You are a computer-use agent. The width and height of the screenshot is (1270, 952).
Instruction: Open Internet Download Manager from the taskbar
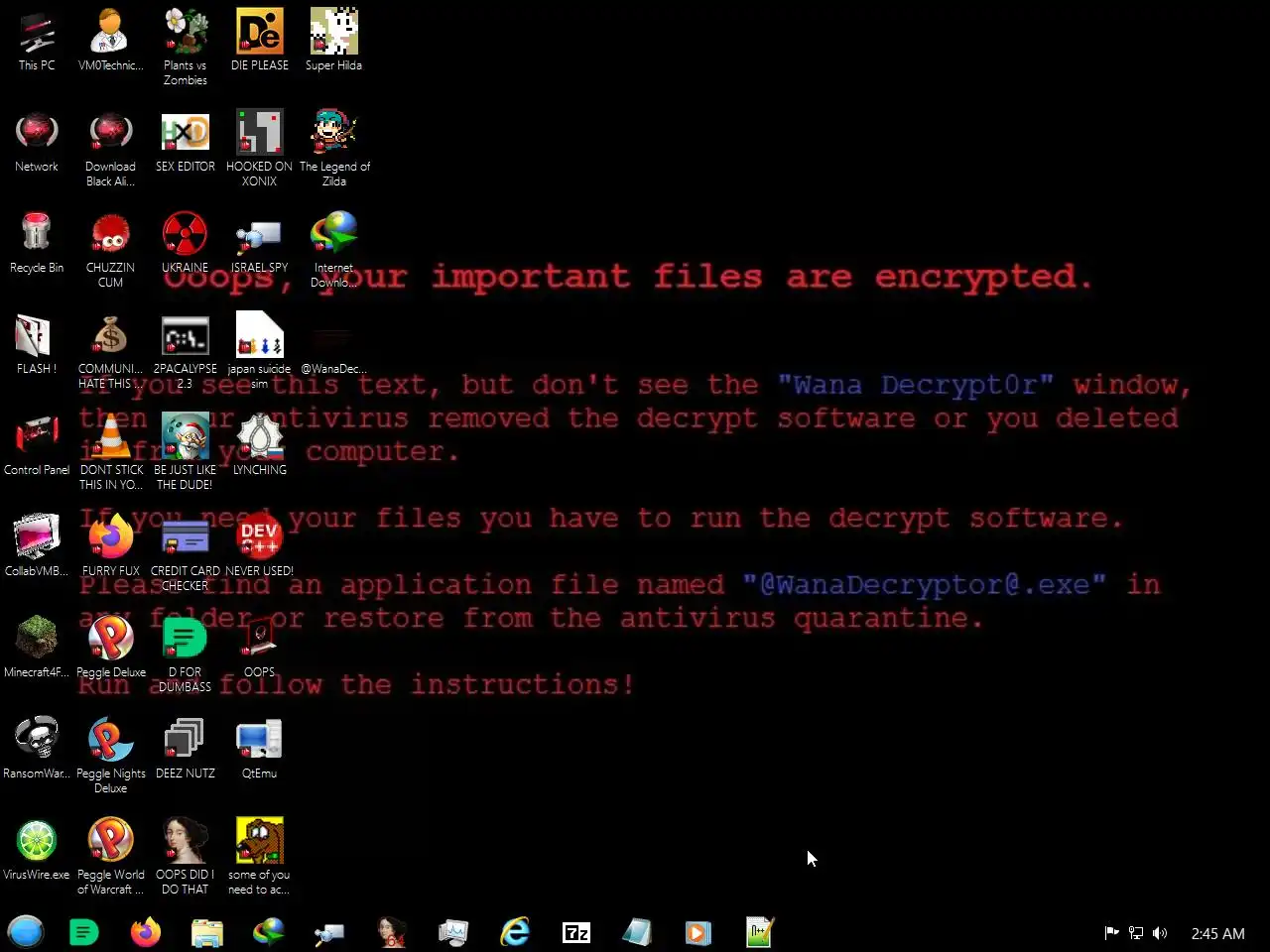269,932
